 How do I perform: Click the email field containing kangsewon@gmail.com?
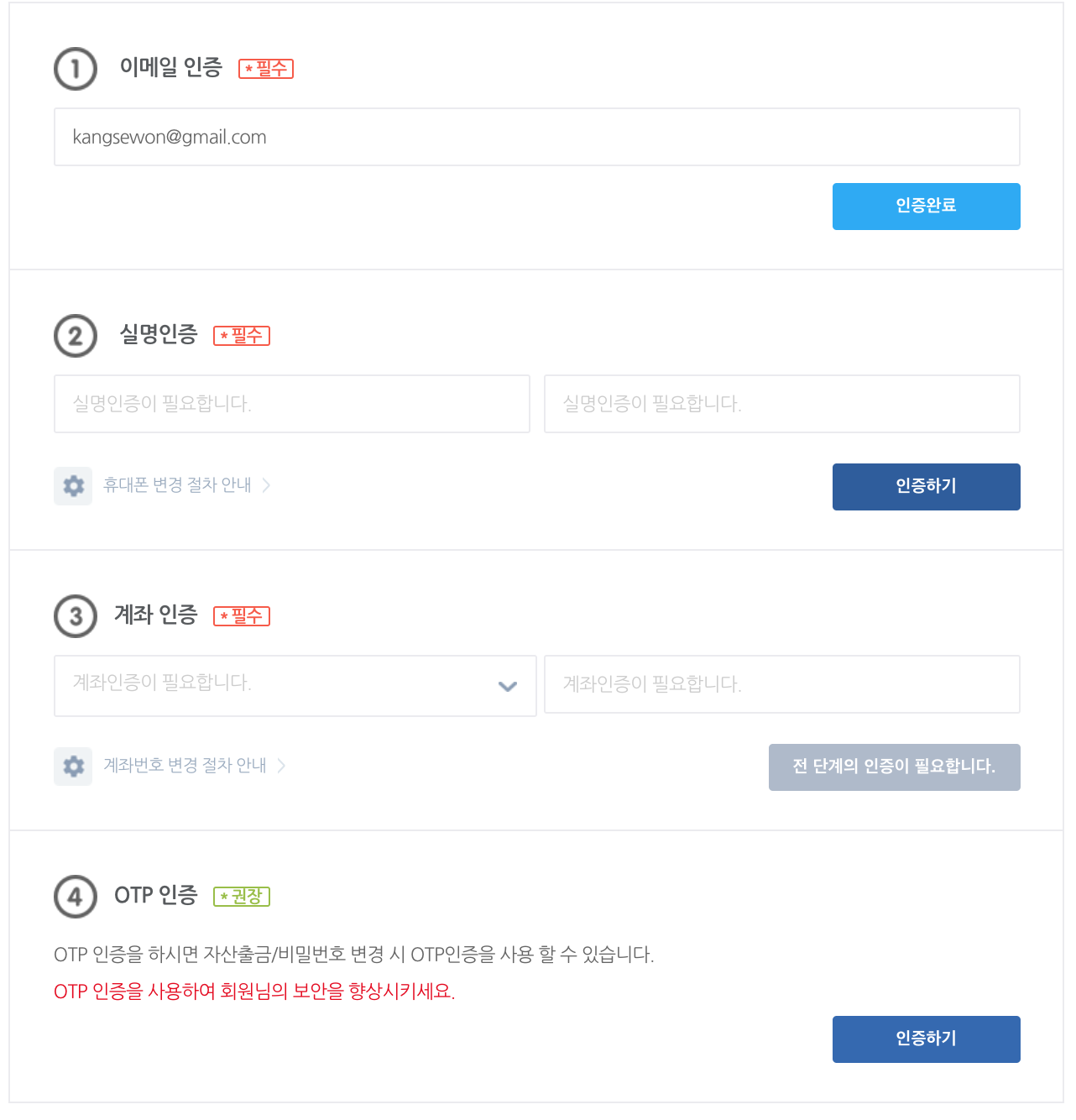[537, 137]
